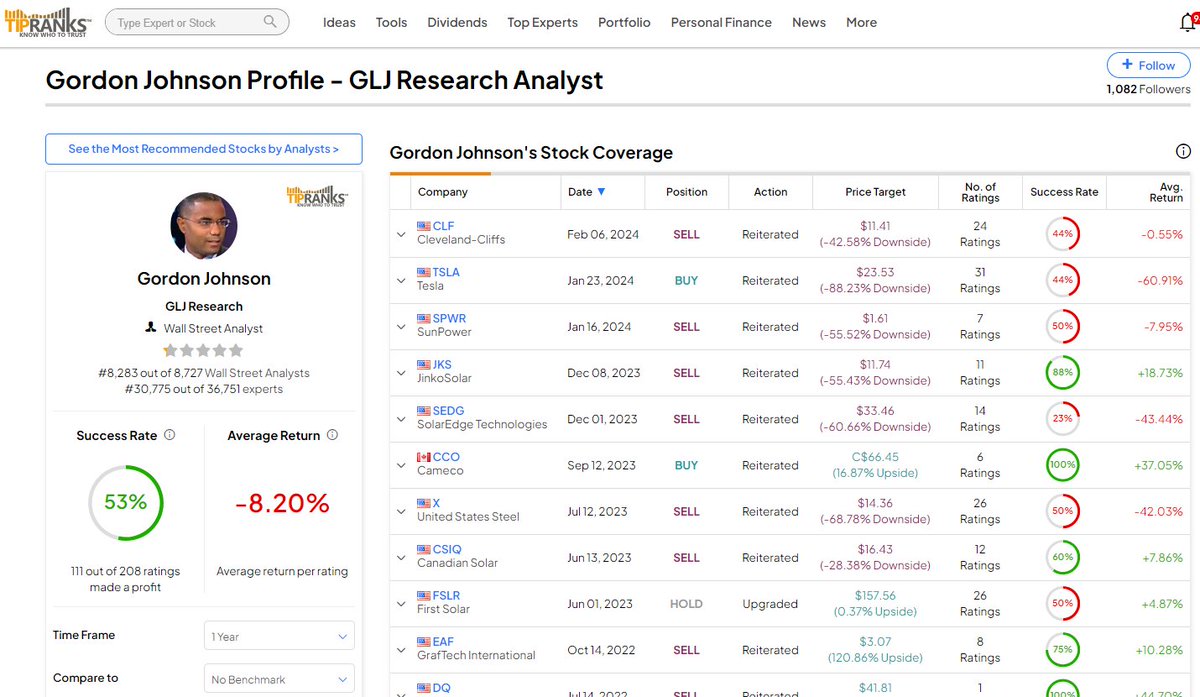Click the 100% success circle for Cameco
The width and height of the screenshot is (1200, 697).
coord(1063,465)
